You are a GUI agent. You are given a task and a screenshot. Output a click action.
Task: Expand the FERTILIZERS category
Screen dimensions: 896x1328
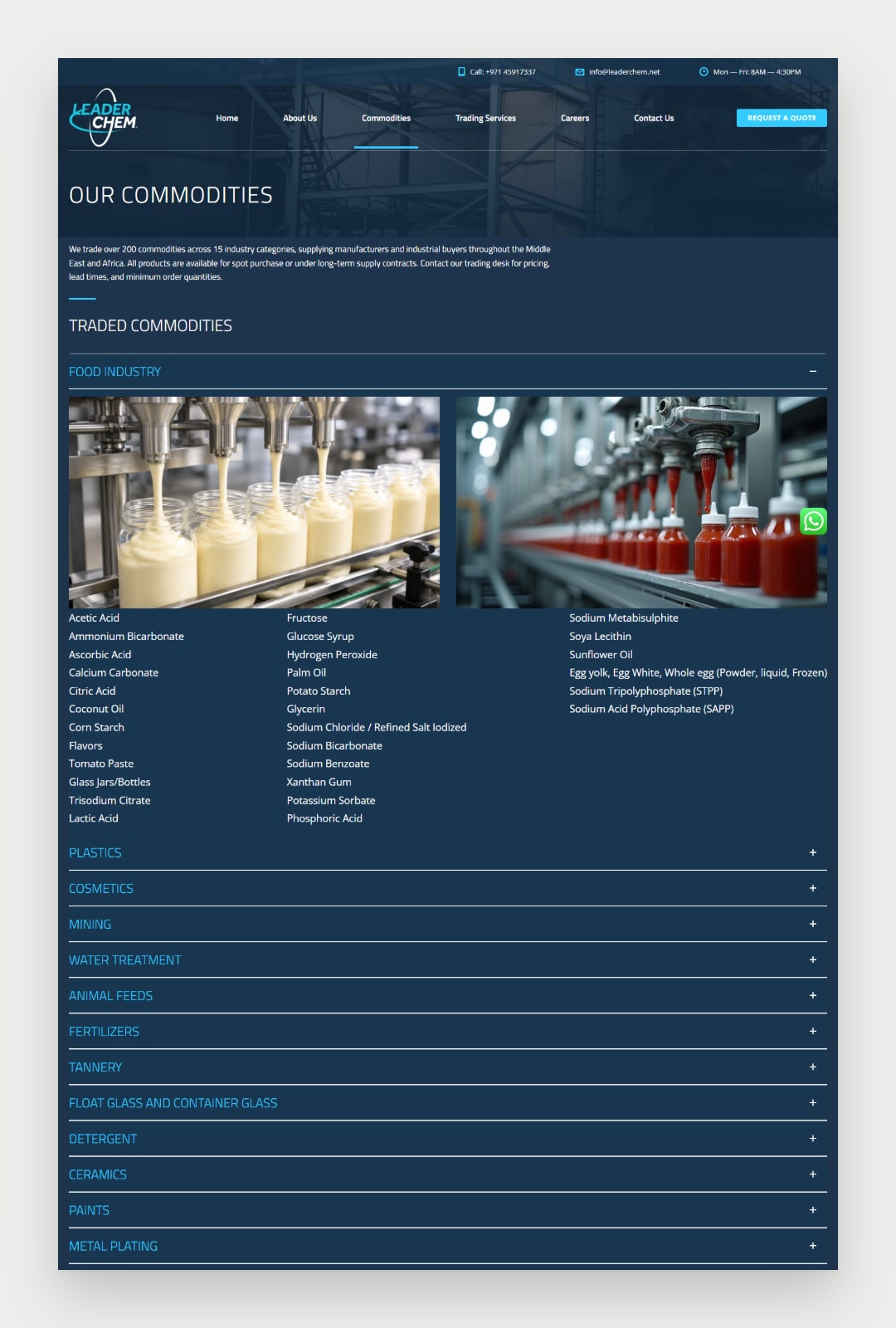448,1031
